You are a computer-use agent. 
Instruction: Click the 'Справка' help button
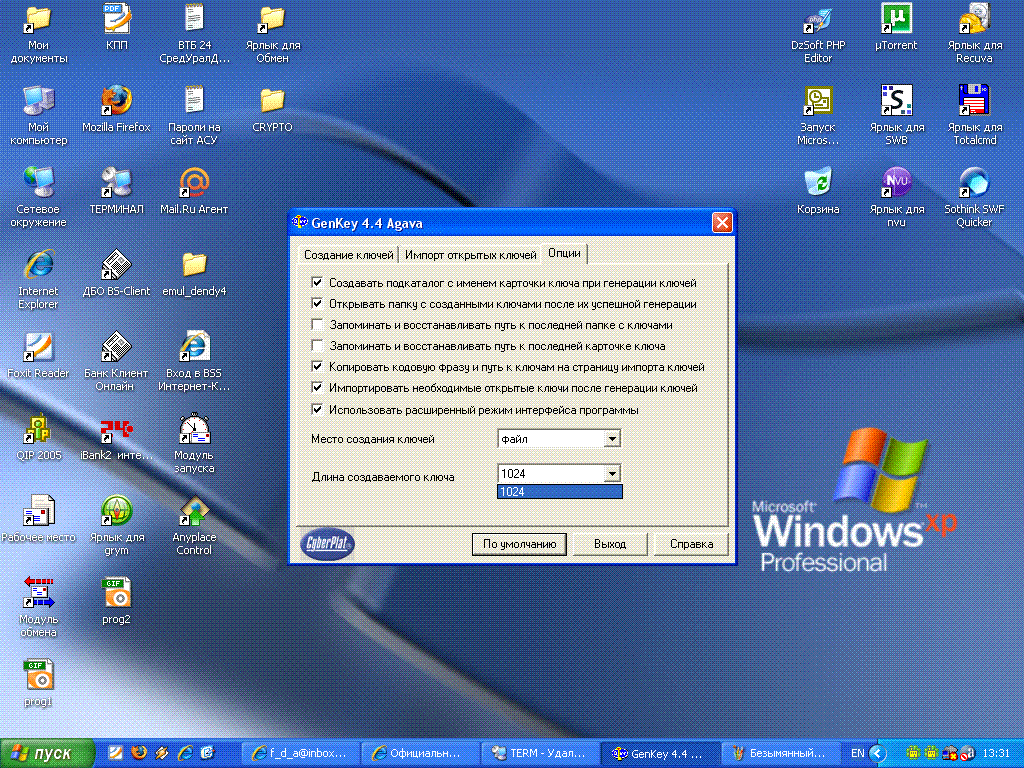tap(691, 544)
